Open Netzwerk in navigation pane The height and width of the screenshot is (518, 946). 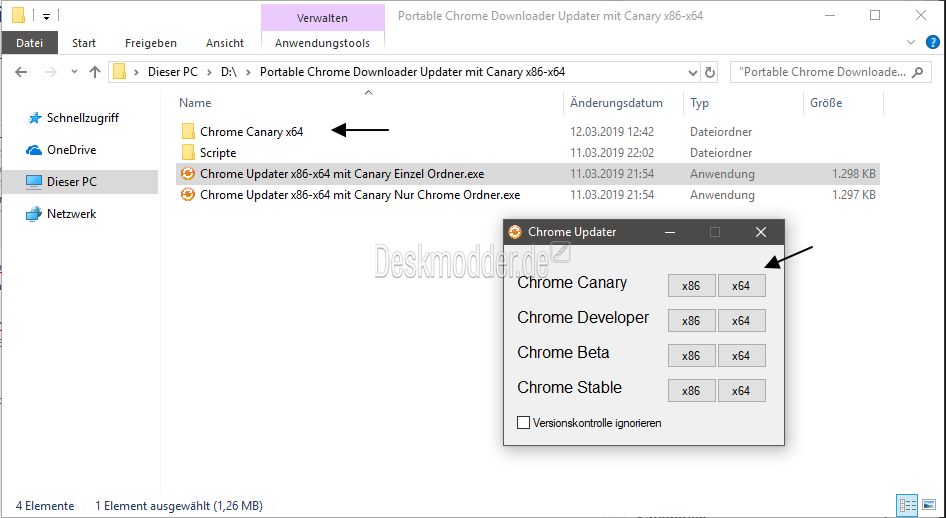pyautogui.click(x=71, y=213)
